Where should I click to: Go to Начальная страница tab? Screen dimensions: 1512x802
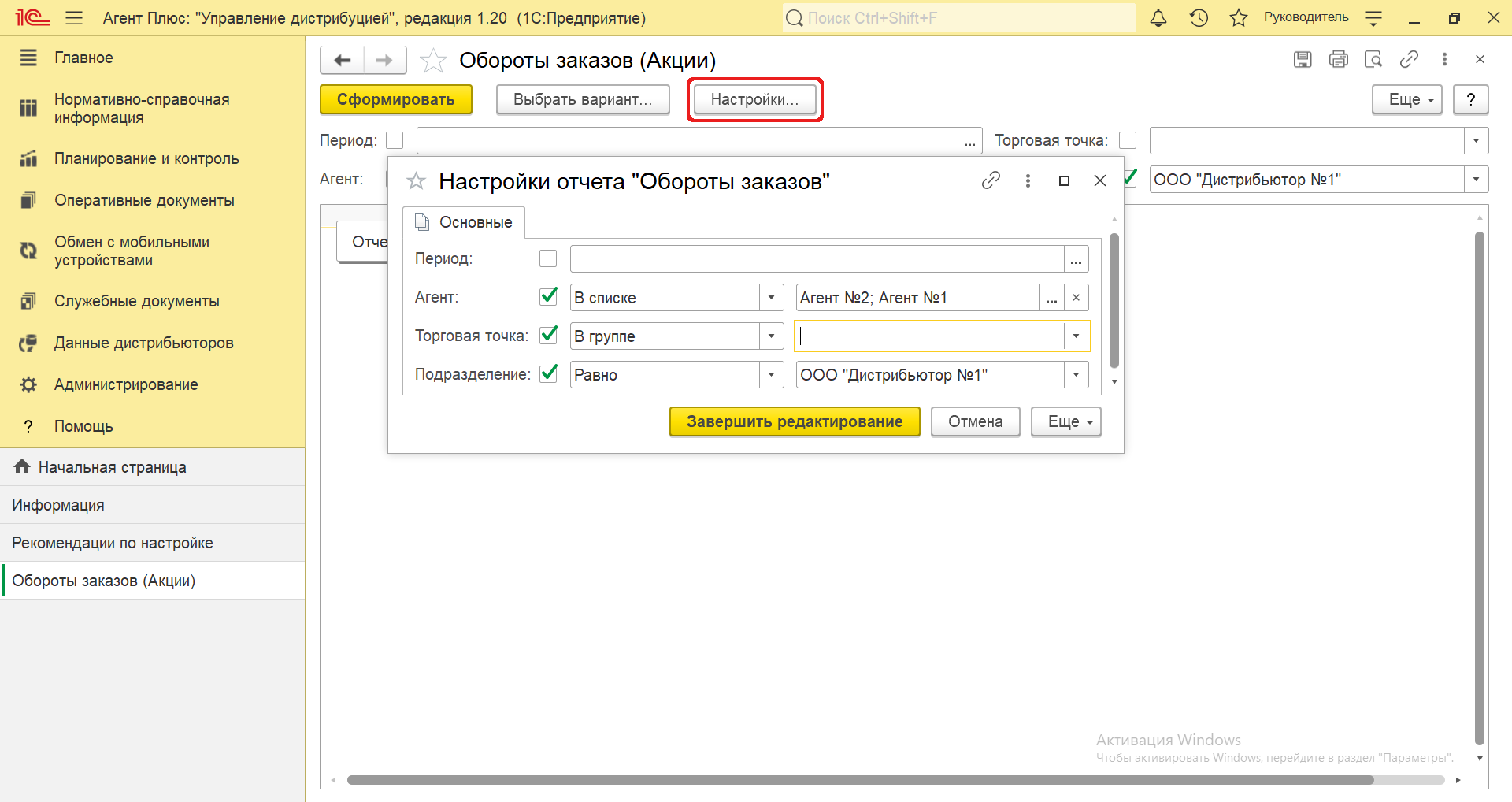point(152,467)
